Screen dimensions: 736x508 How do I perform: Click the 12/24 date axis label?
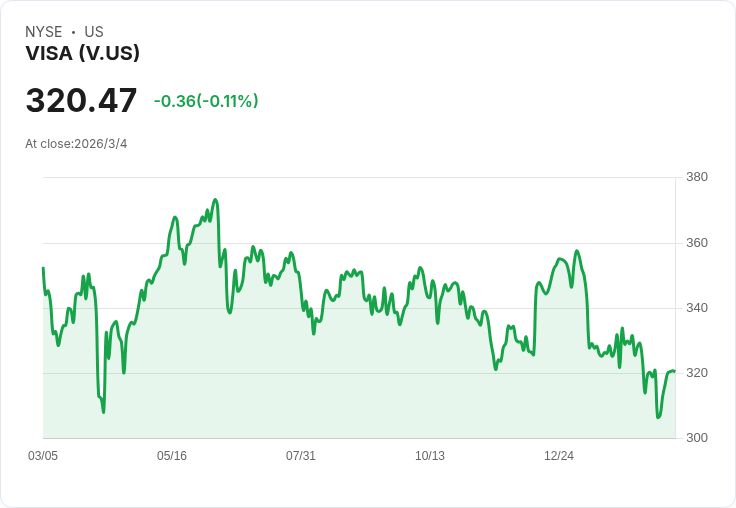559,456
